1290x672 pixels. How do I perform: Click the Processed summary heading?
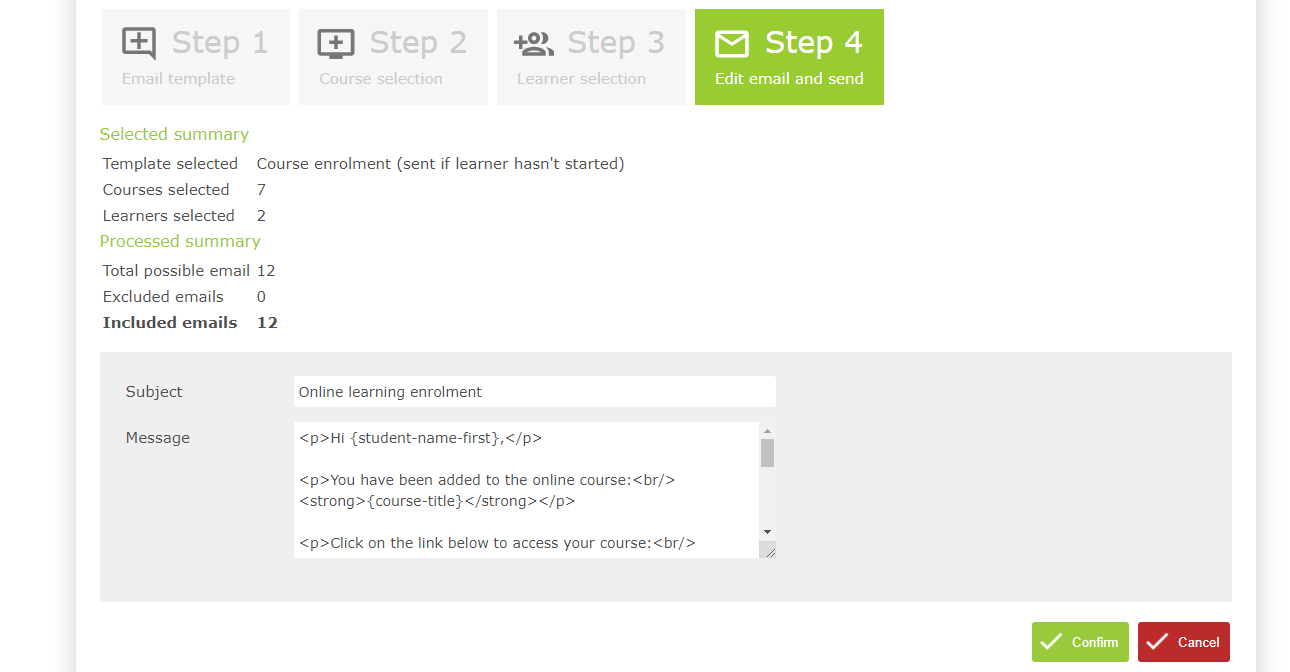[x=179, y=241]
